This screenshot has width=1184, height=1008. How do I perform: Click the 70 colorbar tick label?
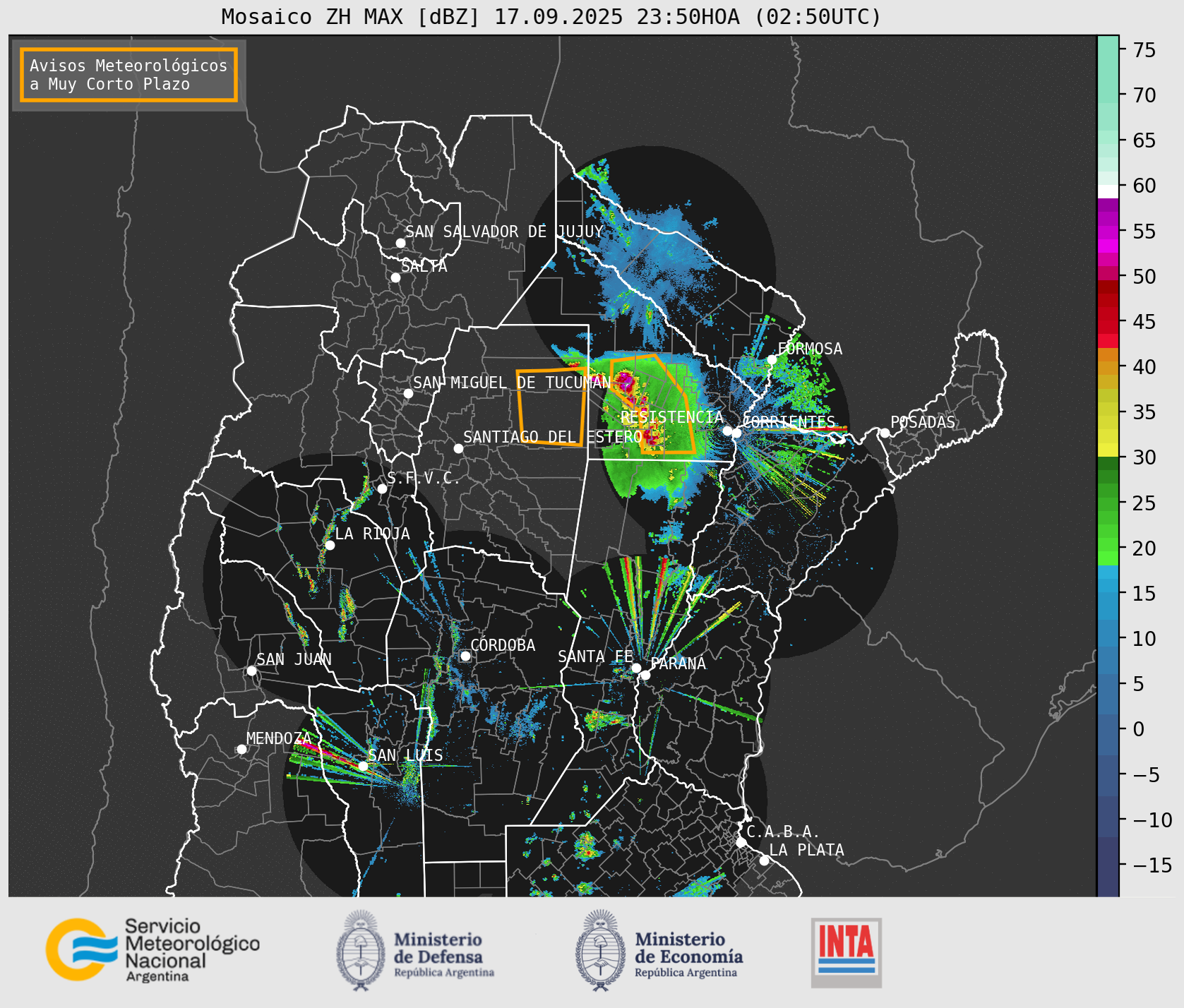coord(1144,95)
